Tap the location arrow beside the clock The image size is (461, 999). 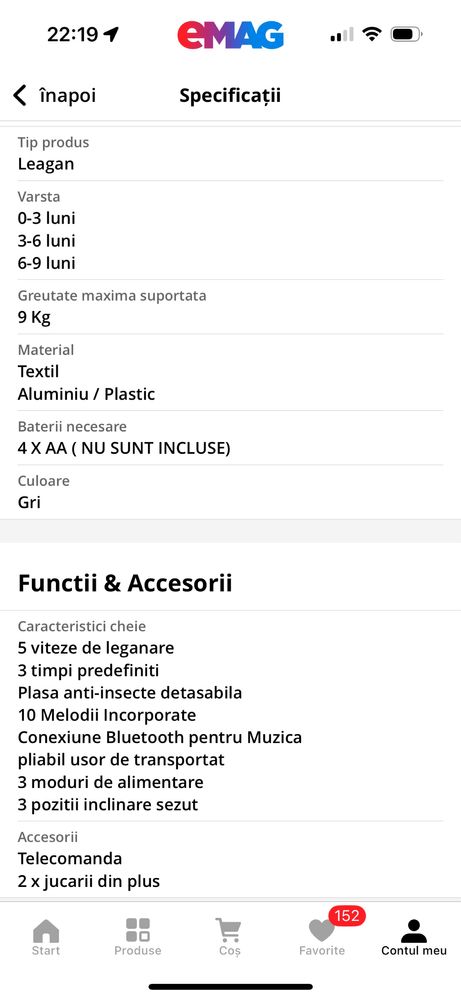[111, 34]
